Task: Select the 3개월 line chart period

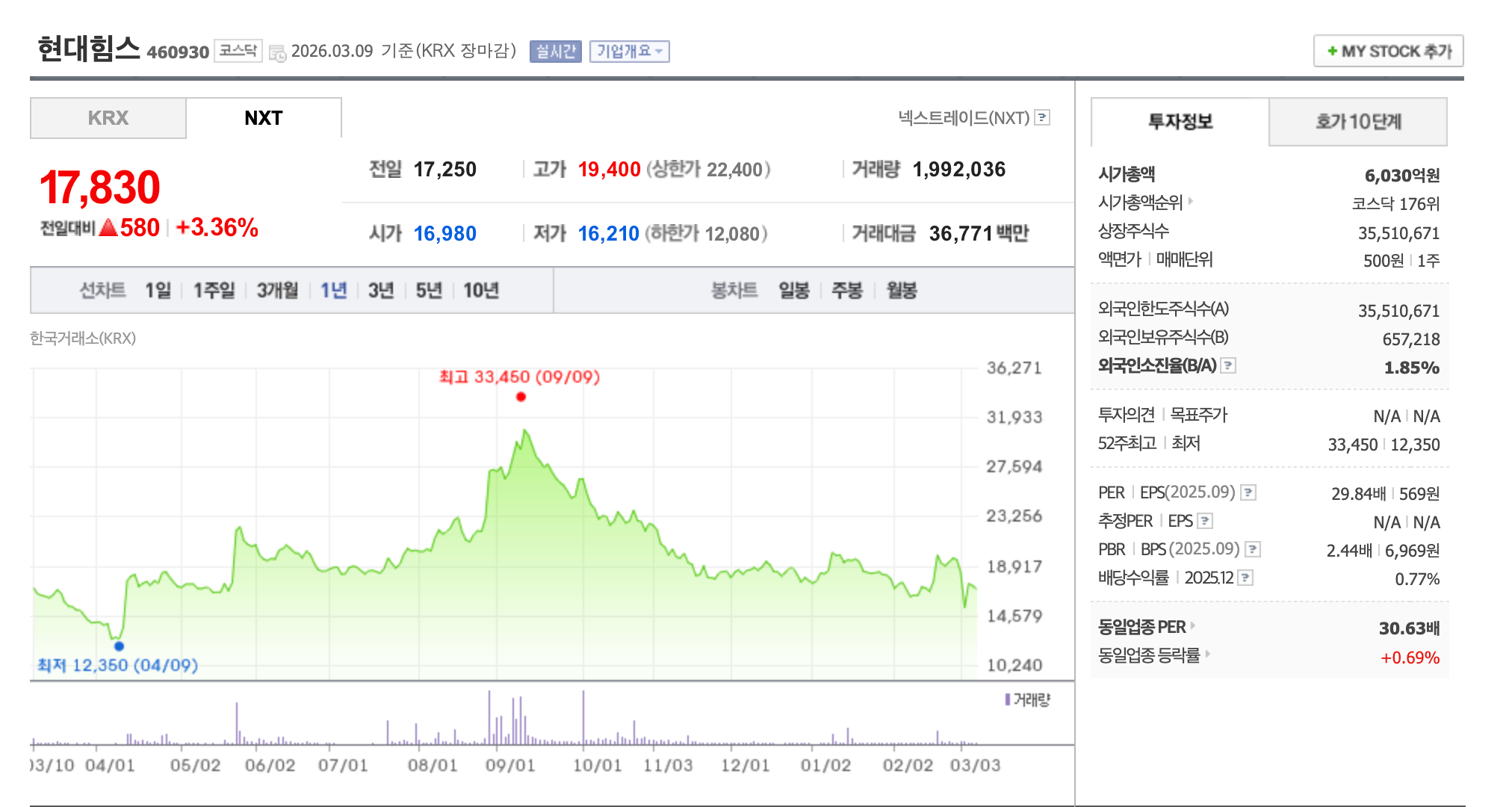Action: 277,290
